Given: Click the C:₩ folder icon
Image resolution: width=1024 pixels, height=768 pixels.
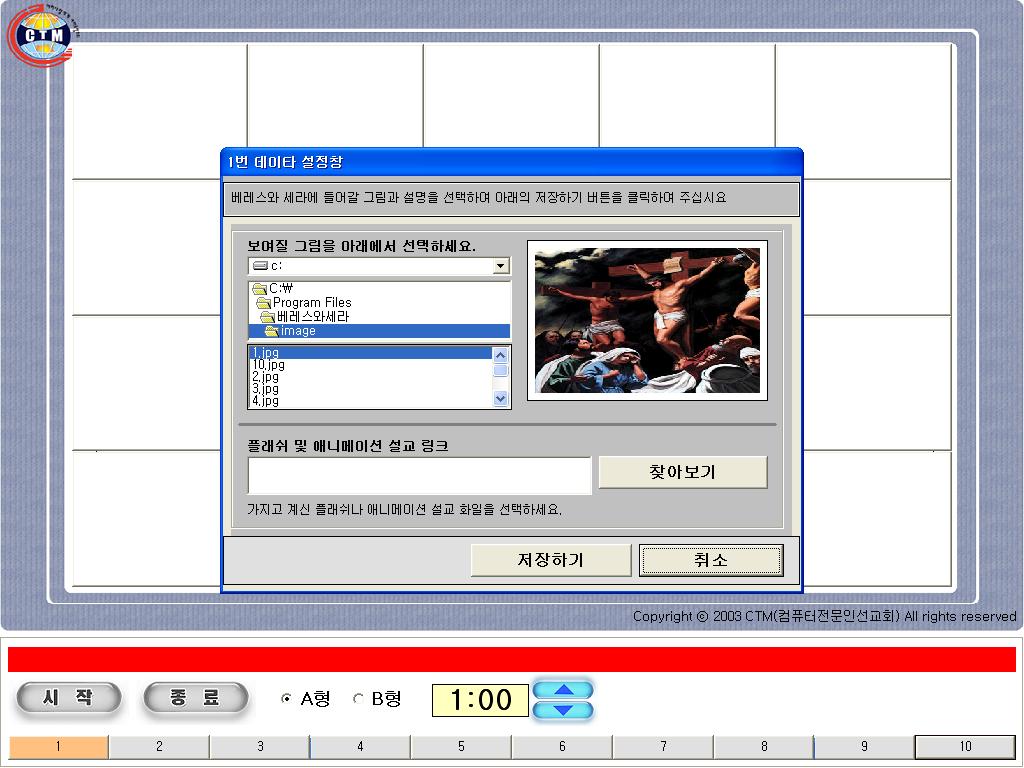Looking at the screenshot, I should 259,289.
